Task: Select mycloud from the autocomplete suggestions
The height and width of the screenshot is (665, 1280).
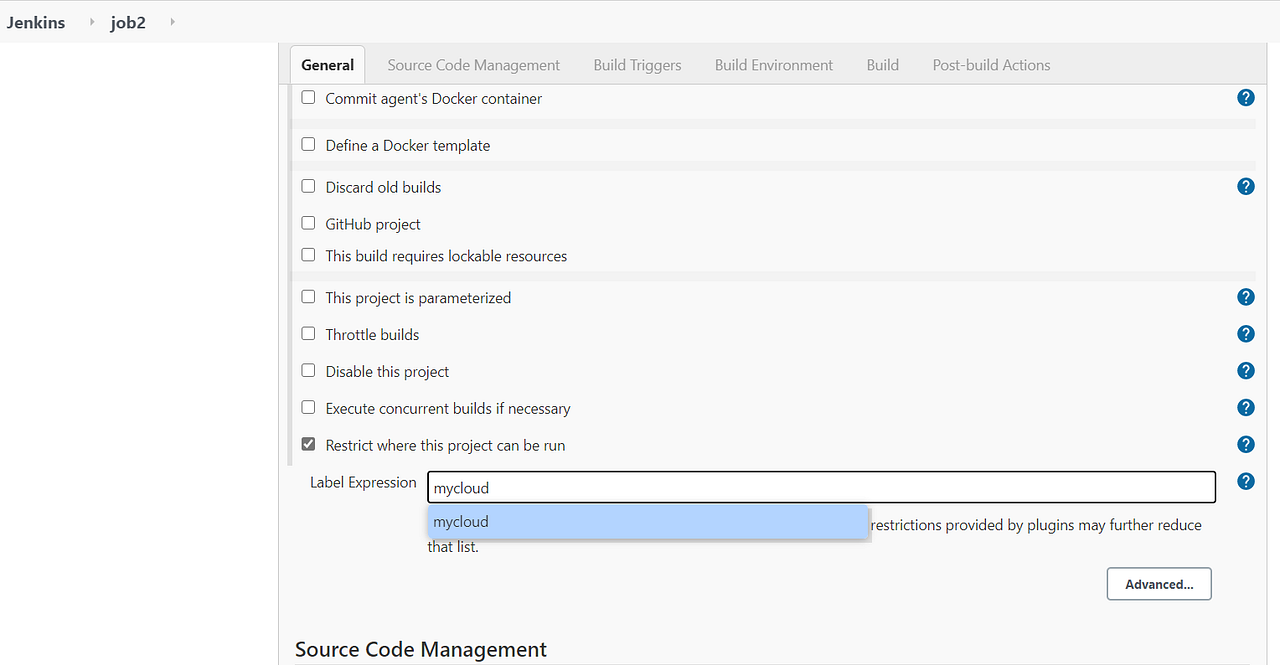Action: [647, 522]
